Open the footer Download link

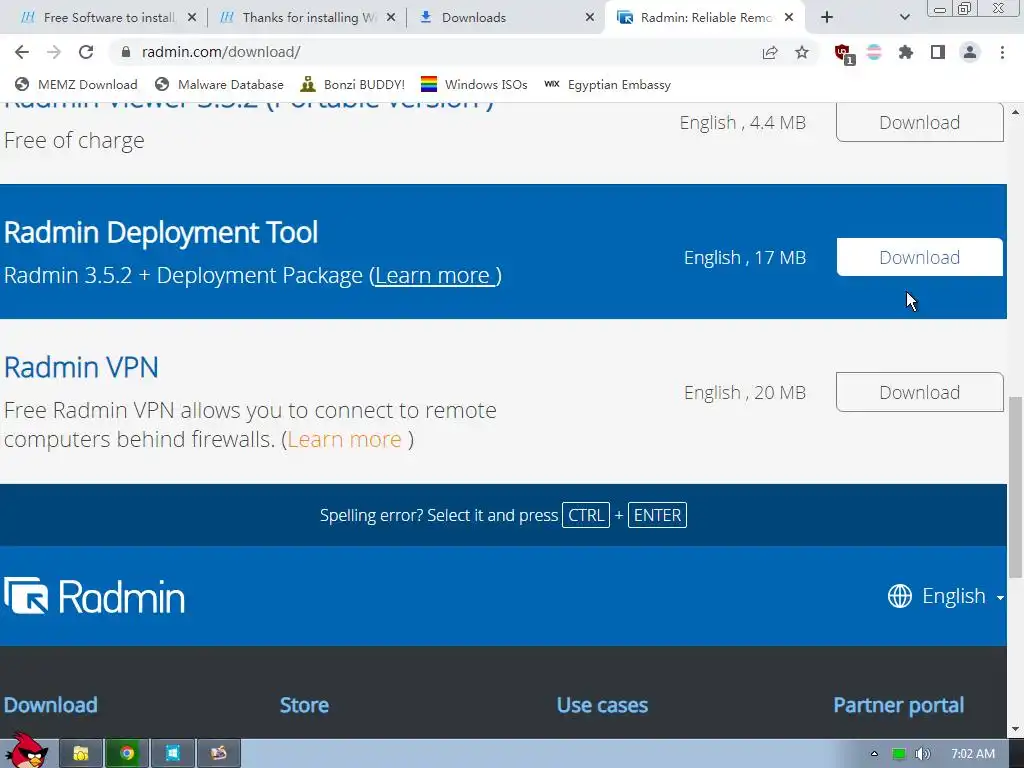pos(51,705)
